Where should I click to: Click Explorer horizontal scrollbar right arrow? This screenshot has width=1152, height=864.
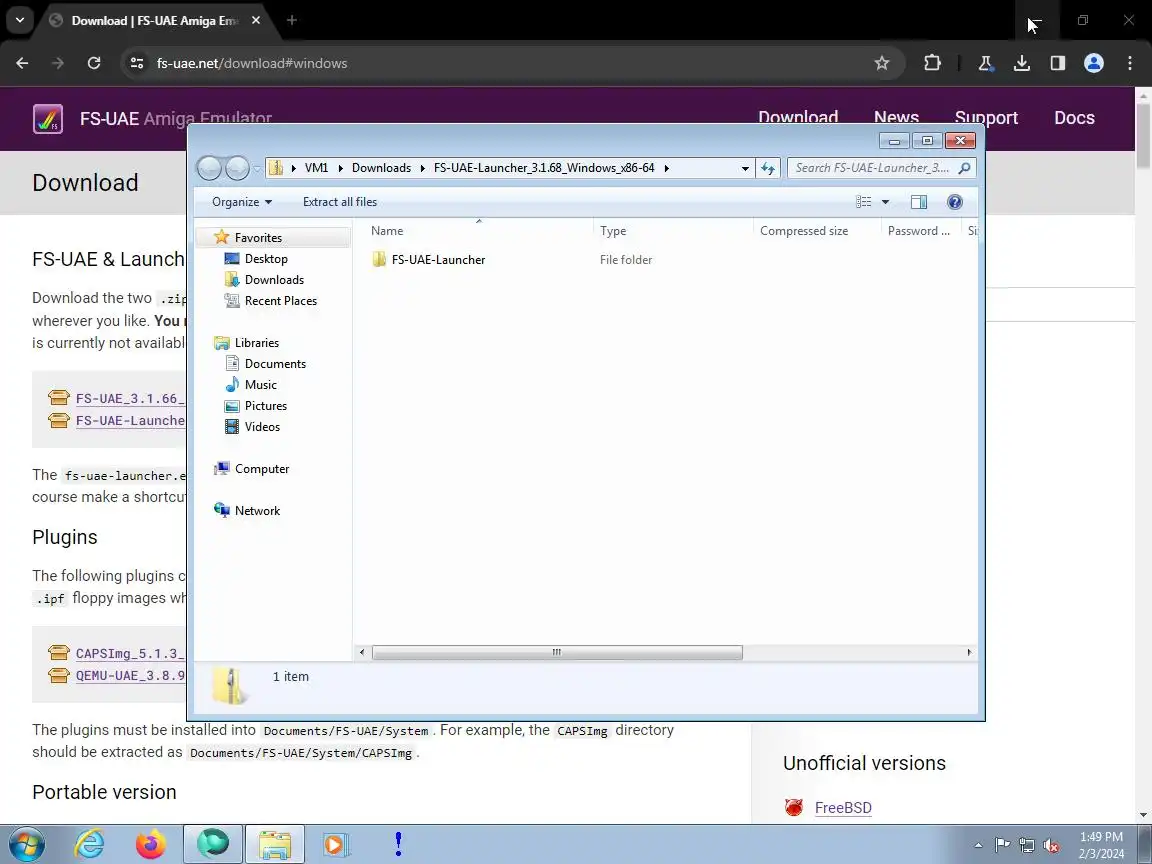pyautogui.click(x=969, y=652)
